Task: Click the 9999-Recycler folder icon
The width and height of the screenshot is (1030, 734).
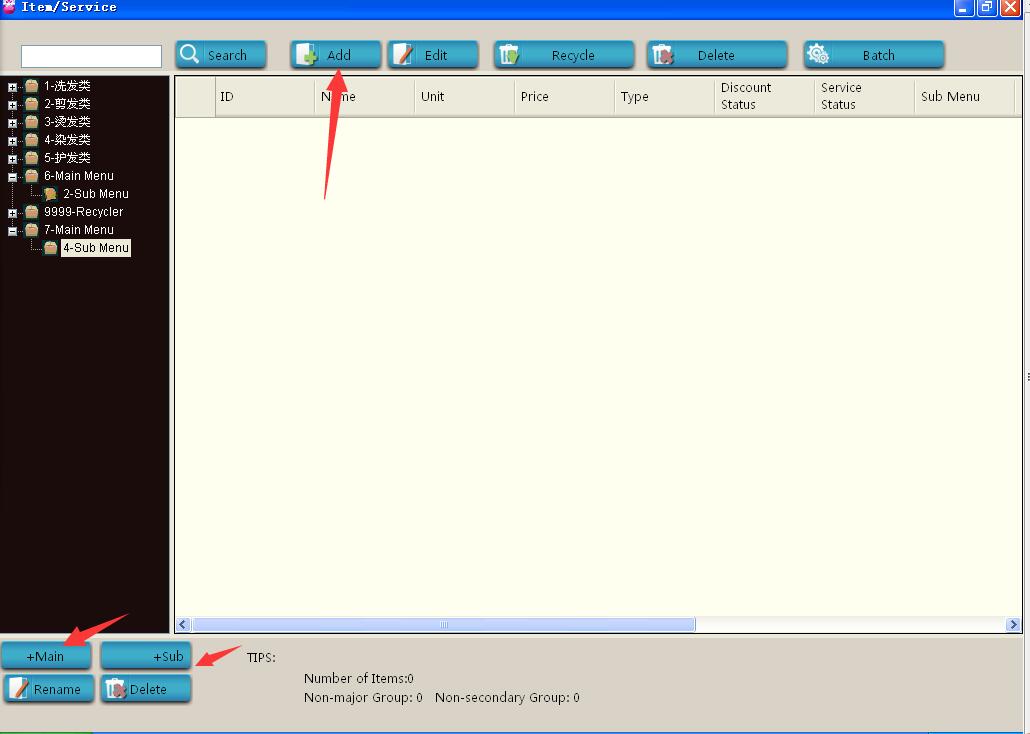Action: tap(32, 212)
